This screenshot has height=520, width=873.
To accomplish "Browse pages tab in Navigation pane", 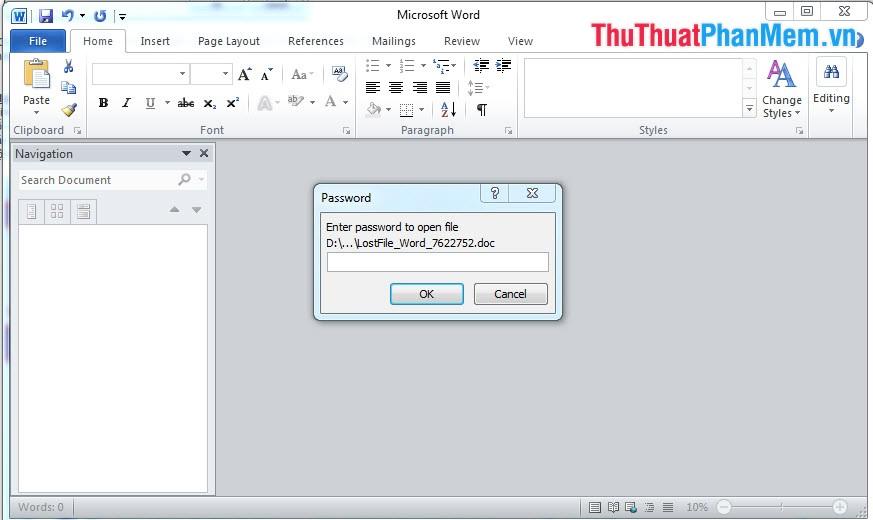I will click(x=57, y=212).
